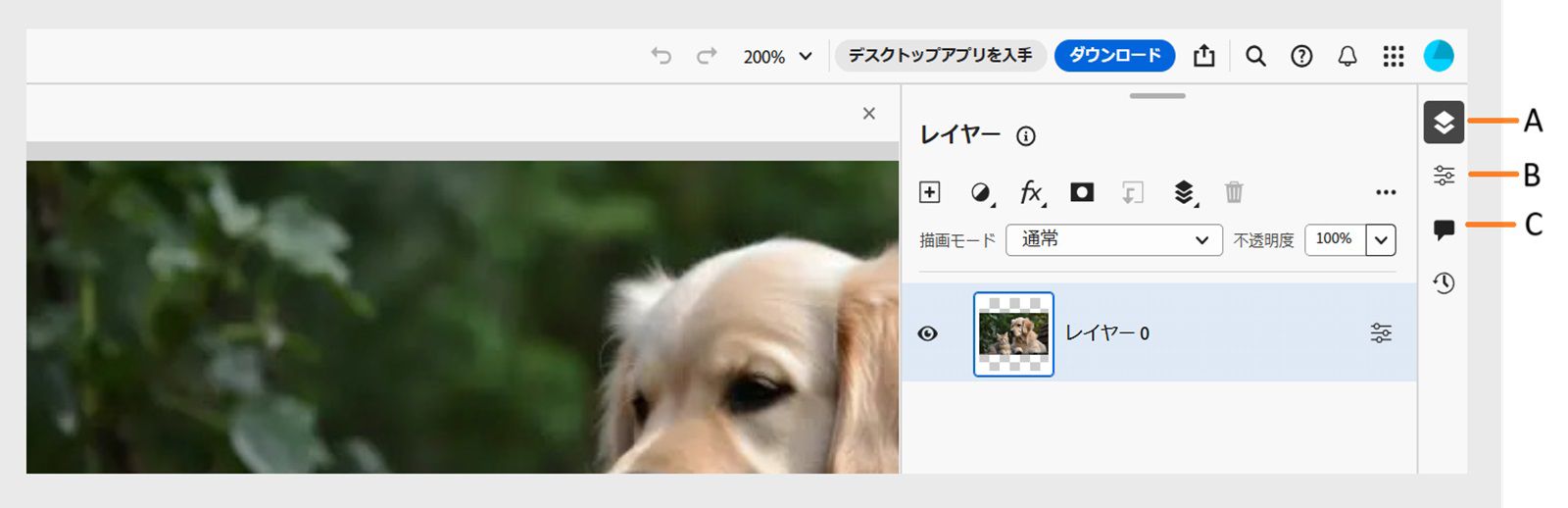Open the notifications bell
1568x508 pixels.
pos(1347,56)
